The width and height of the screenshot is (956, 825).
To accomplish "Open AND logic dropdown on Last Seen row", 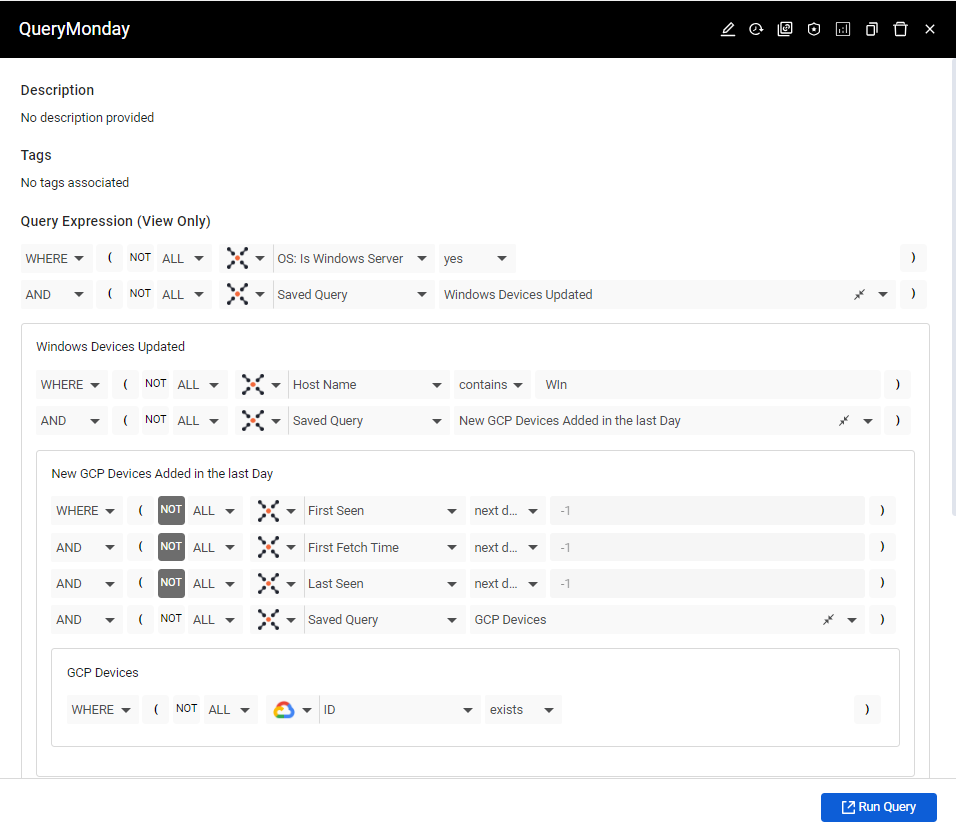I will pyautogui.click(x=87, y=584).
